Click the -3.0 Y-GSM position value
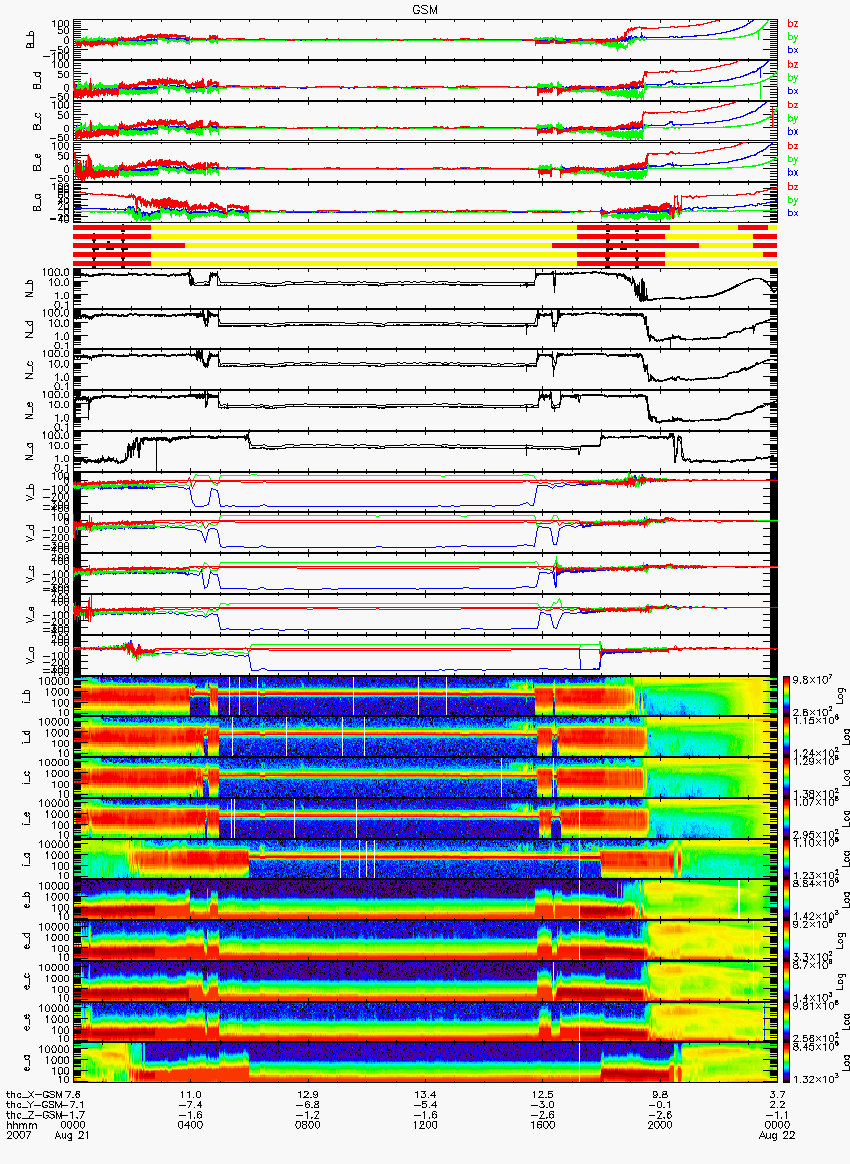Screen dimensions: 850x1164 click(x=542, y=1105)
